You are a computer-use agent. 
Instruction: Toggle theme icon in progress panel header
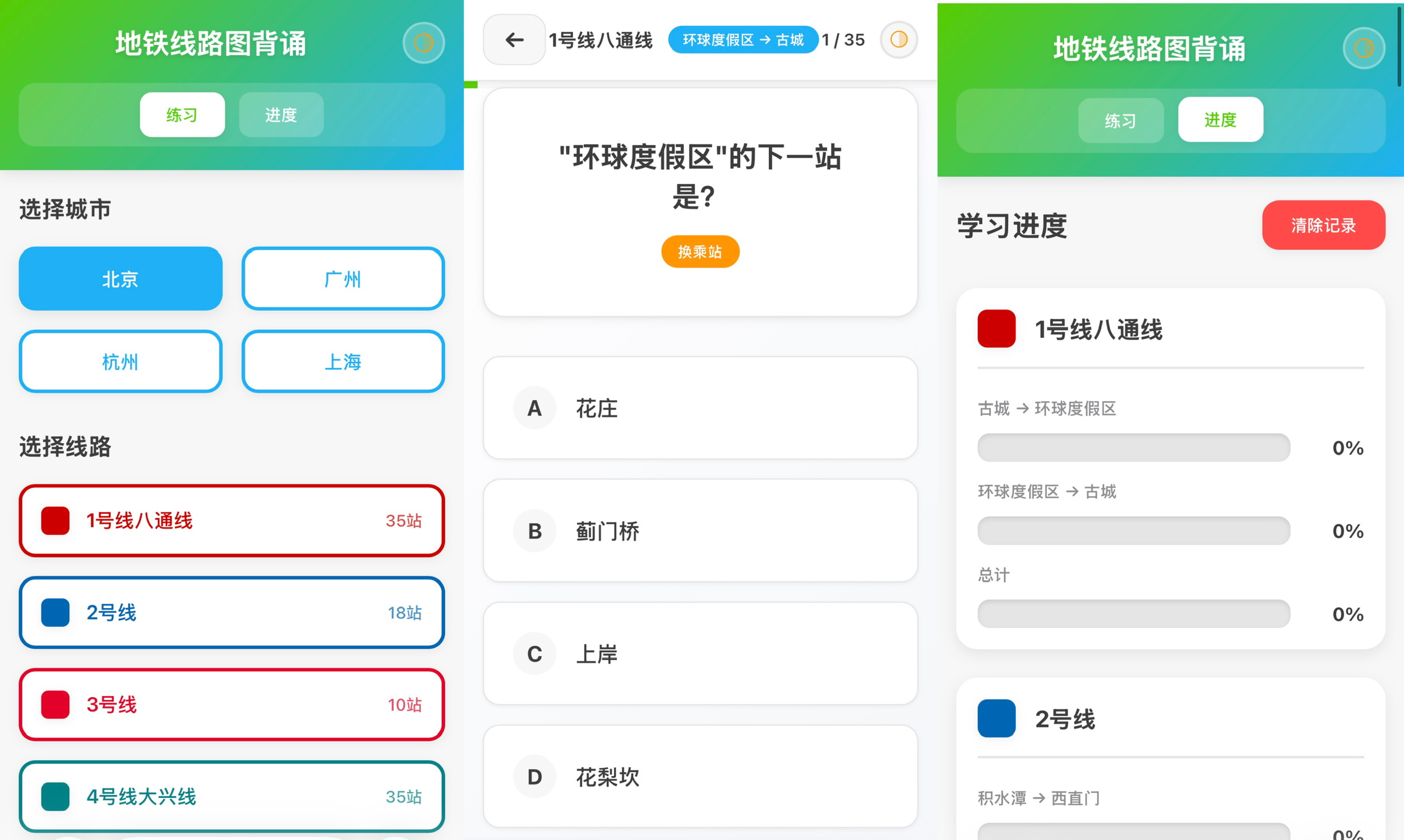1363,48
